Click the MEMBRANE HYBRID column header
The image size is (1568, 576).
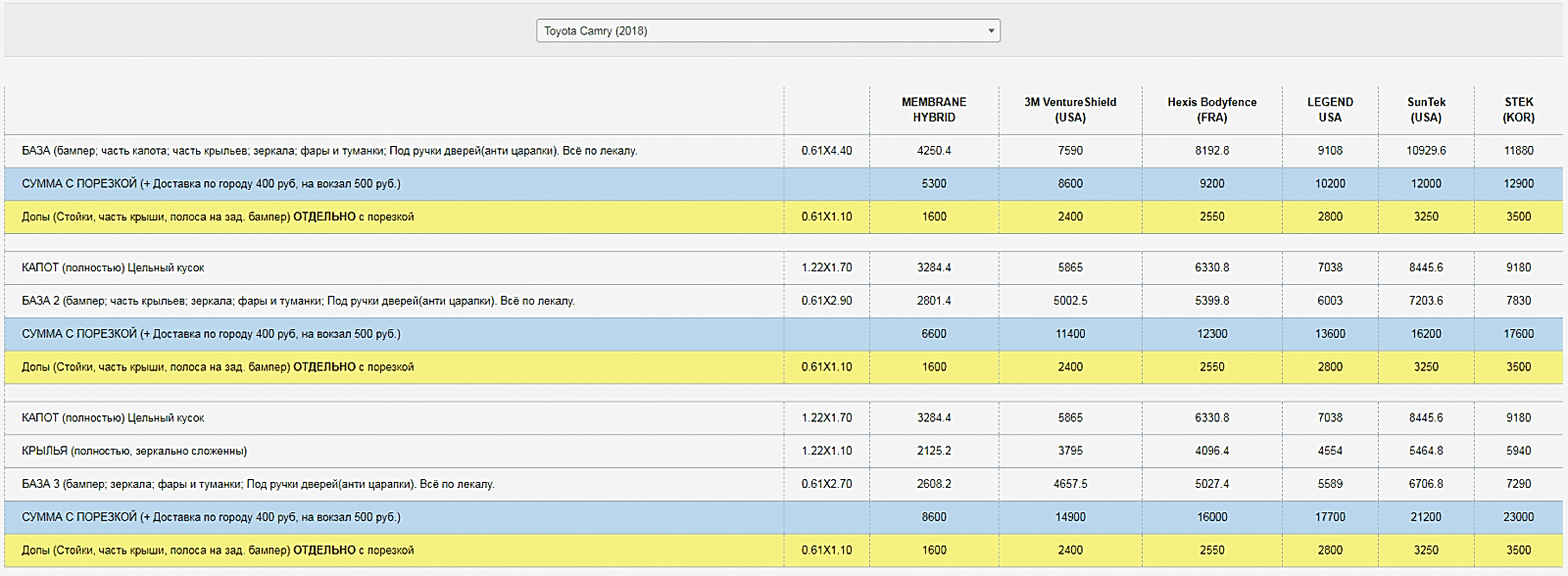[934, 110]
